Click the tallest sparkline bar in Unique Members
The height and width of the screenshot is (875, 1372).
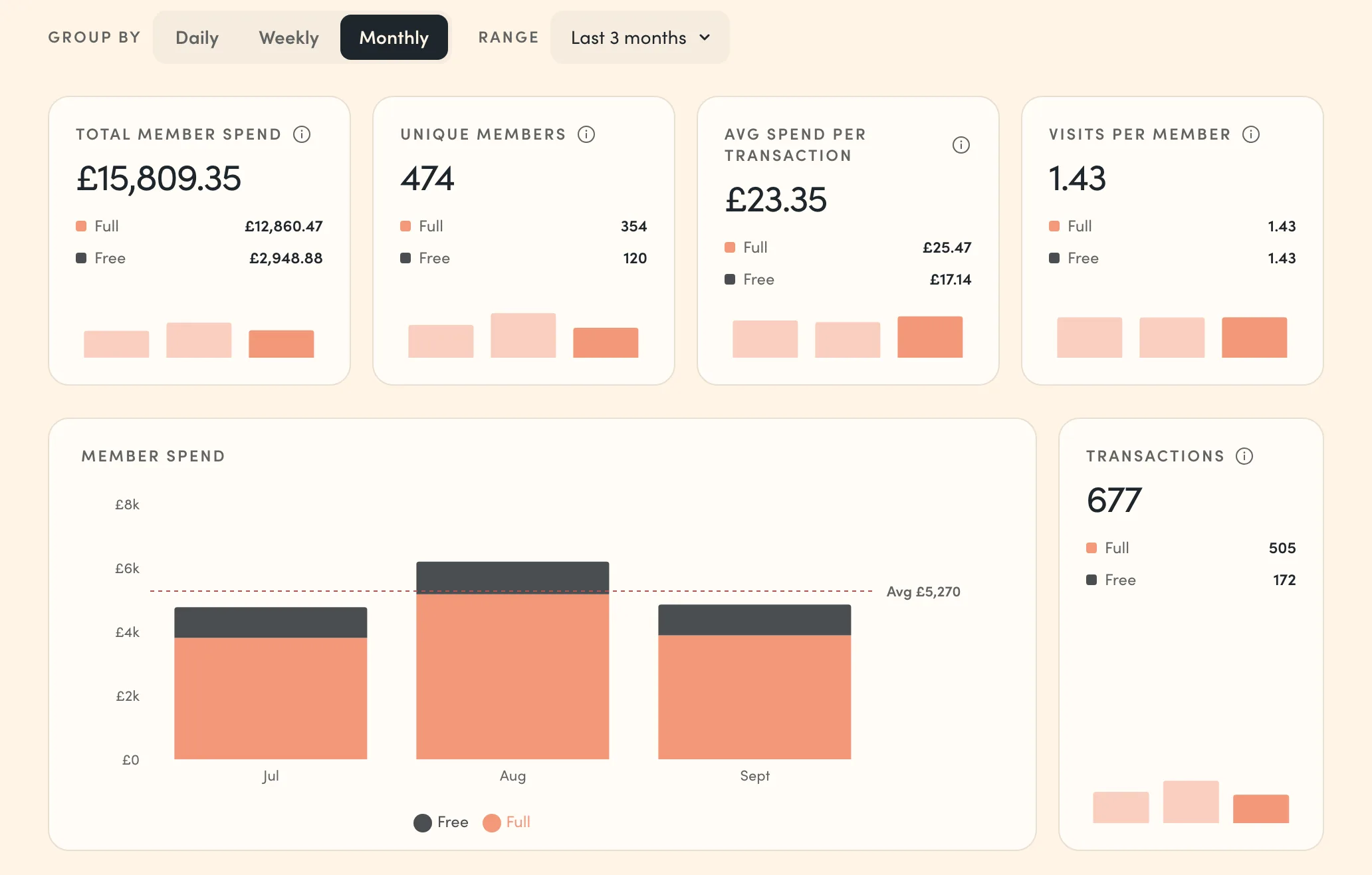(523, 335)
